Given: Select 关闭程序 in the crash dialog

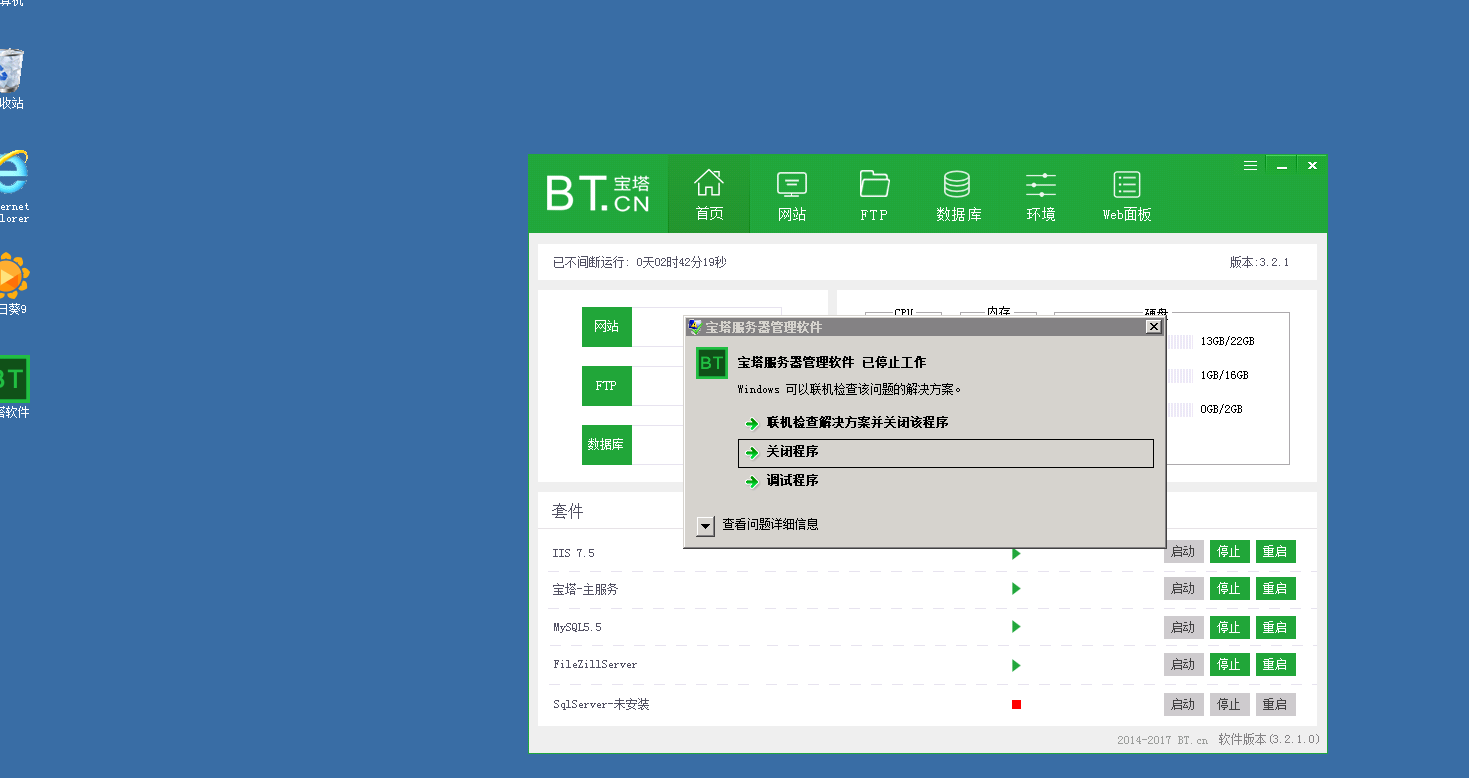Looking at the screenshot, I should click(946, 453).
